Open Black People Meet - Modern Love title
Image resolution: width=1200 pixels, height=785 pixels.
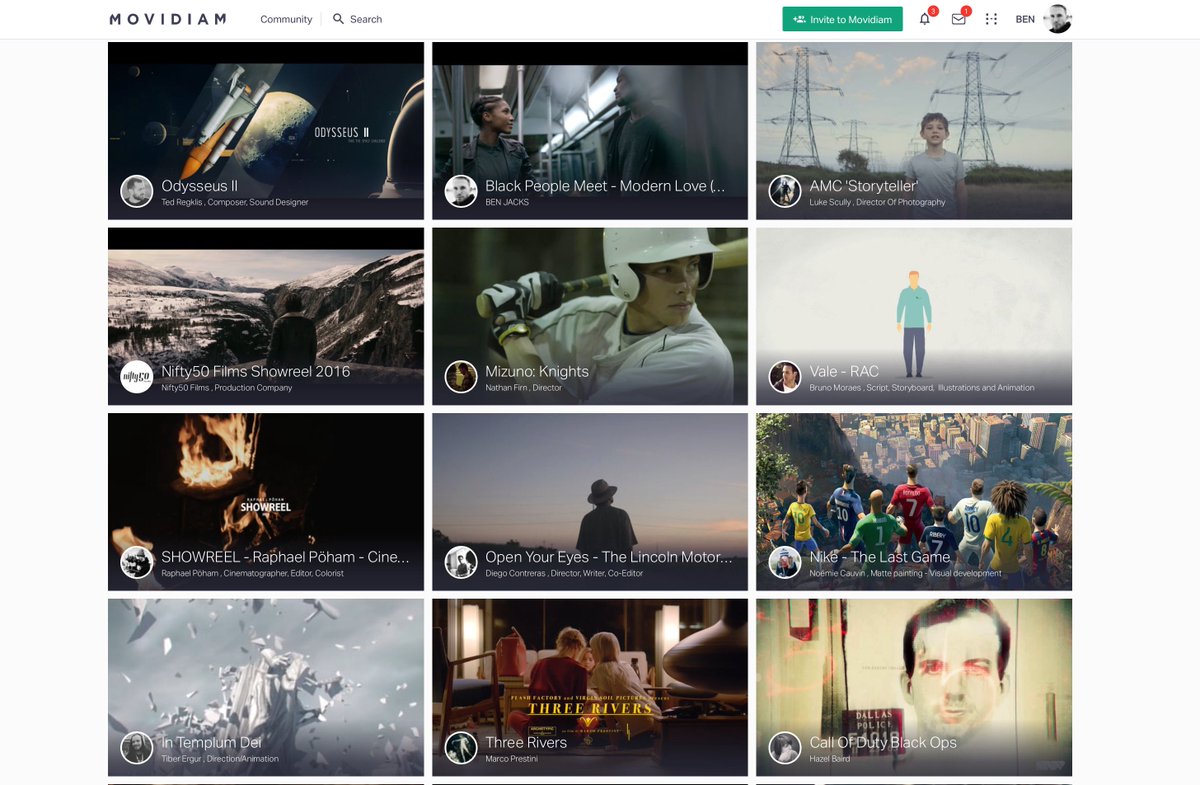605,186
